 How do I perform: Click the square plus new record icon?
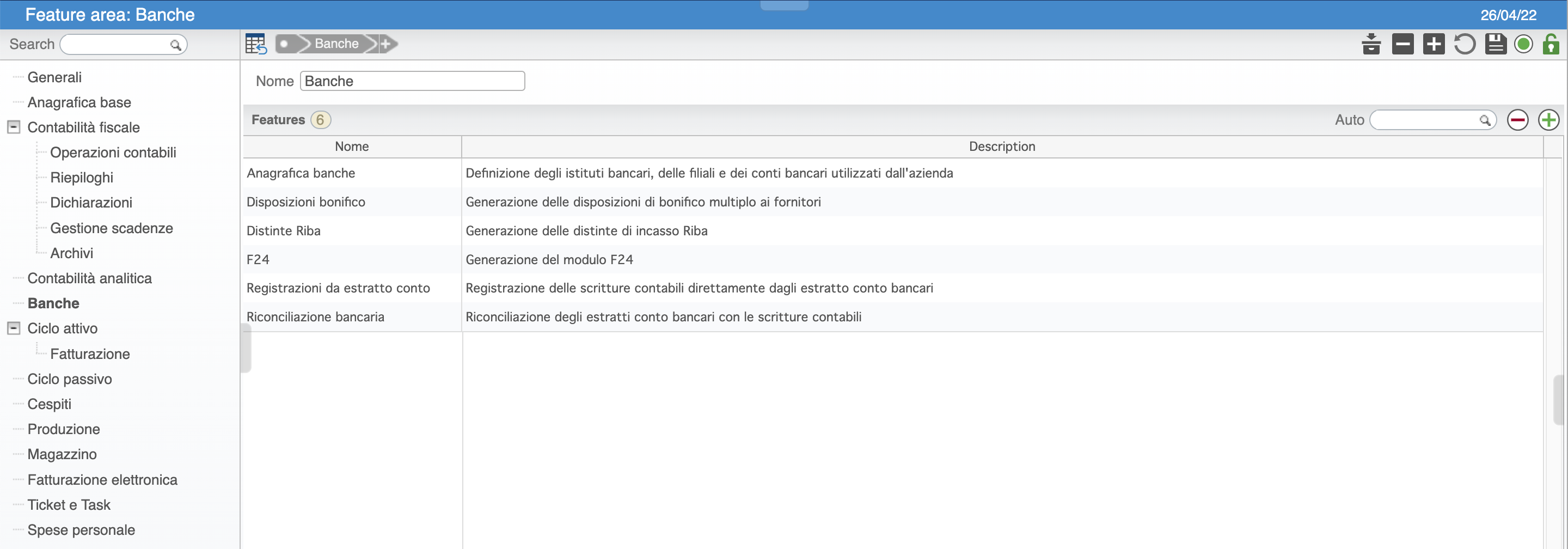[x=1434, y=44]
